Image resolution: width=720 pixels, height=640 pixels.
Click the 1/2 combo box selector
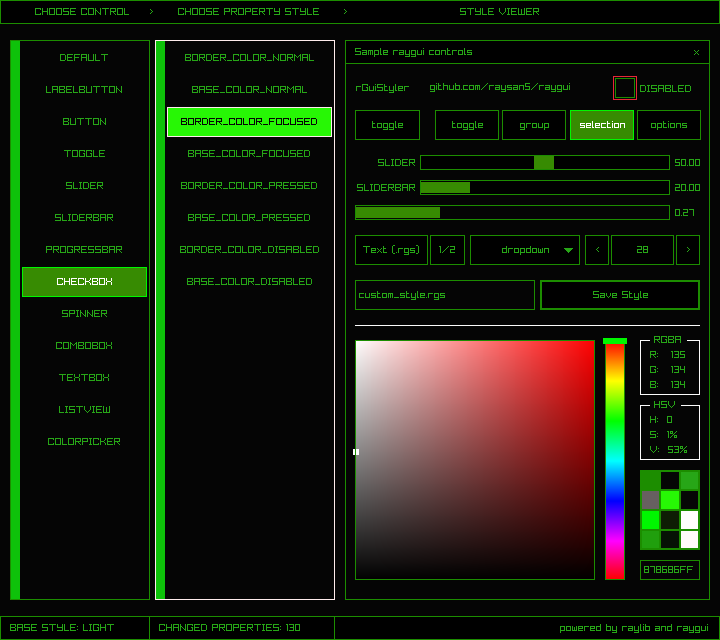pyautogui.click(x=447, y=250)
